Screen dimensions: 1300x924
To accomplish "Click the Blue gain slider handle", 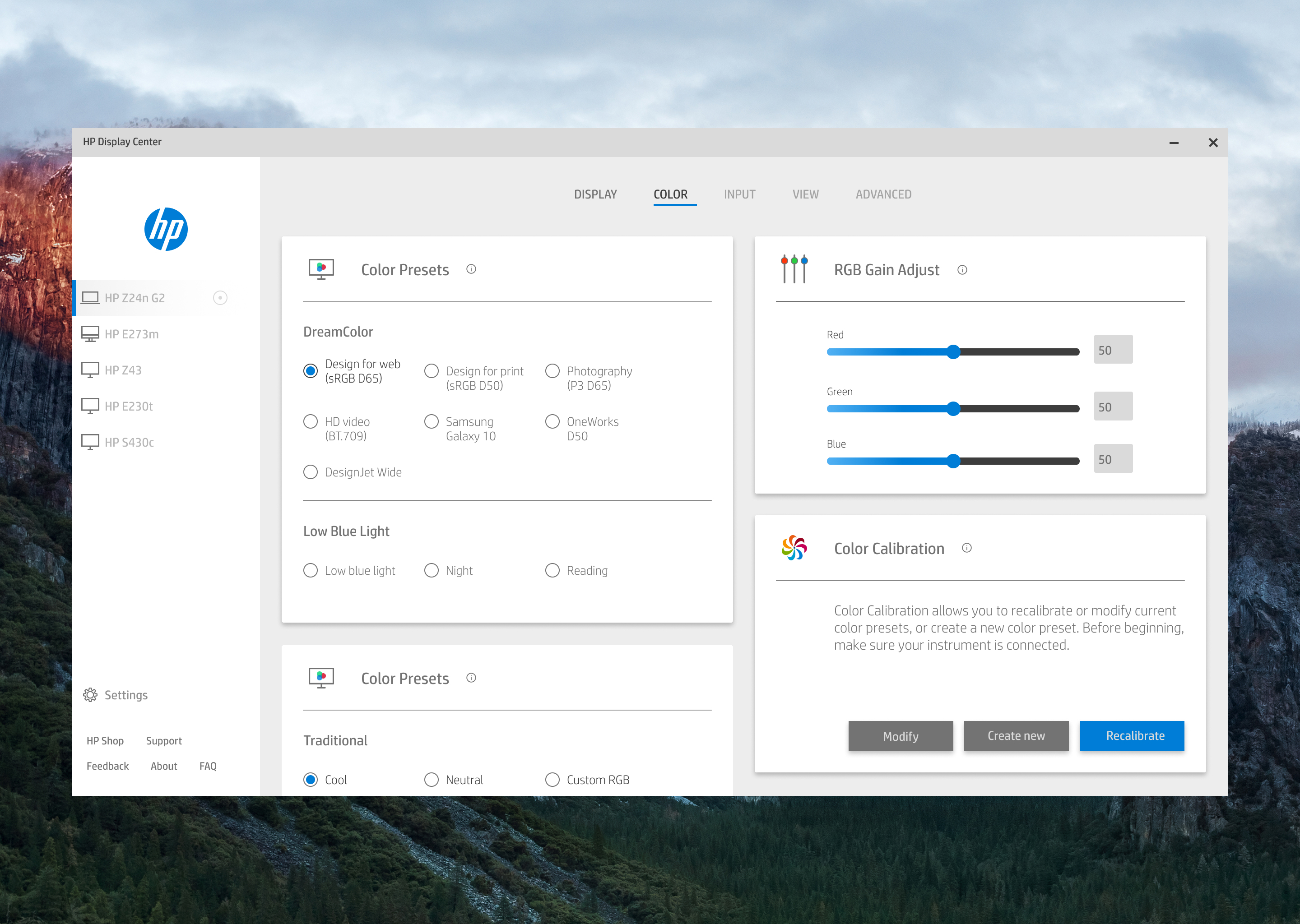I will (x=953, y=461).
